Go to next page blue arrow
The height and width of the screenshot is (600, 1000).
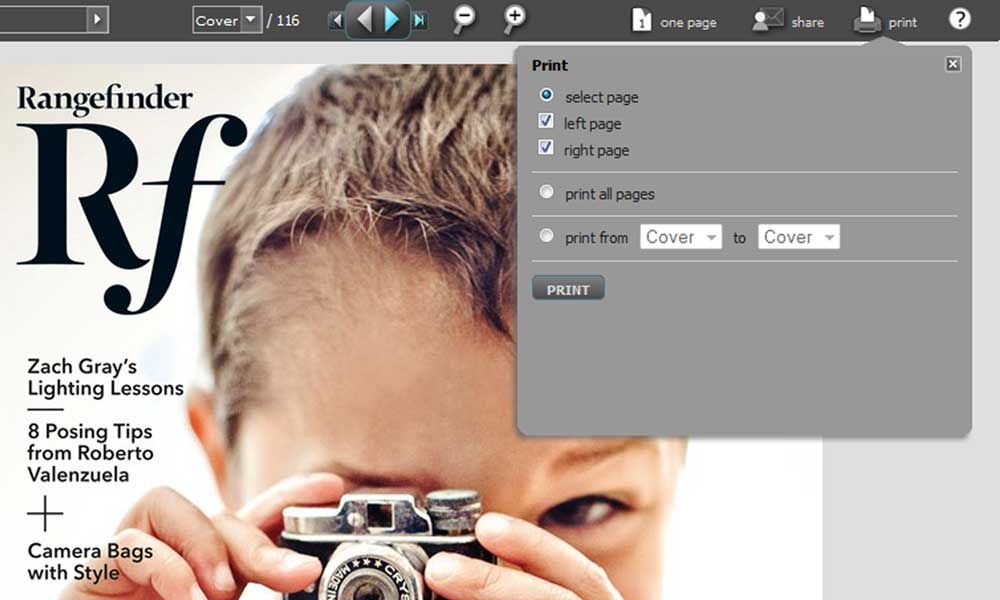(392, 20)
